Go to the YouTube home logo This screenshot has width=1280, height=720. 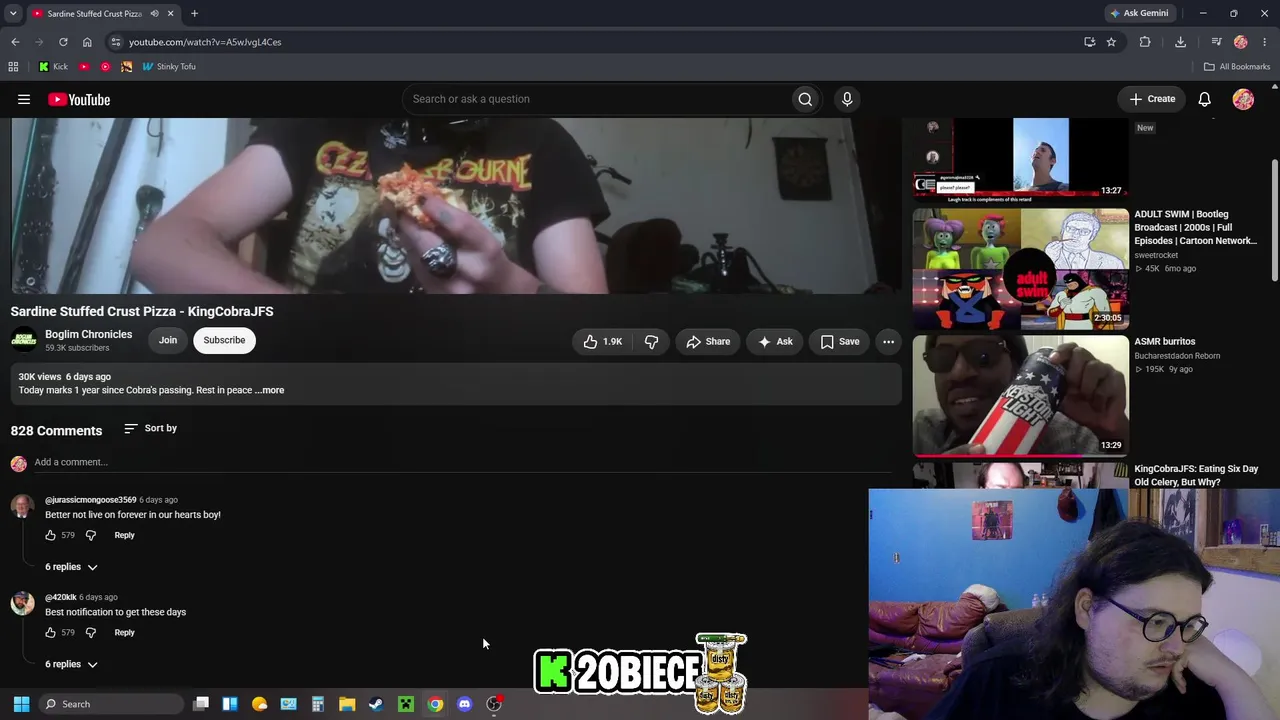point(79,99)
